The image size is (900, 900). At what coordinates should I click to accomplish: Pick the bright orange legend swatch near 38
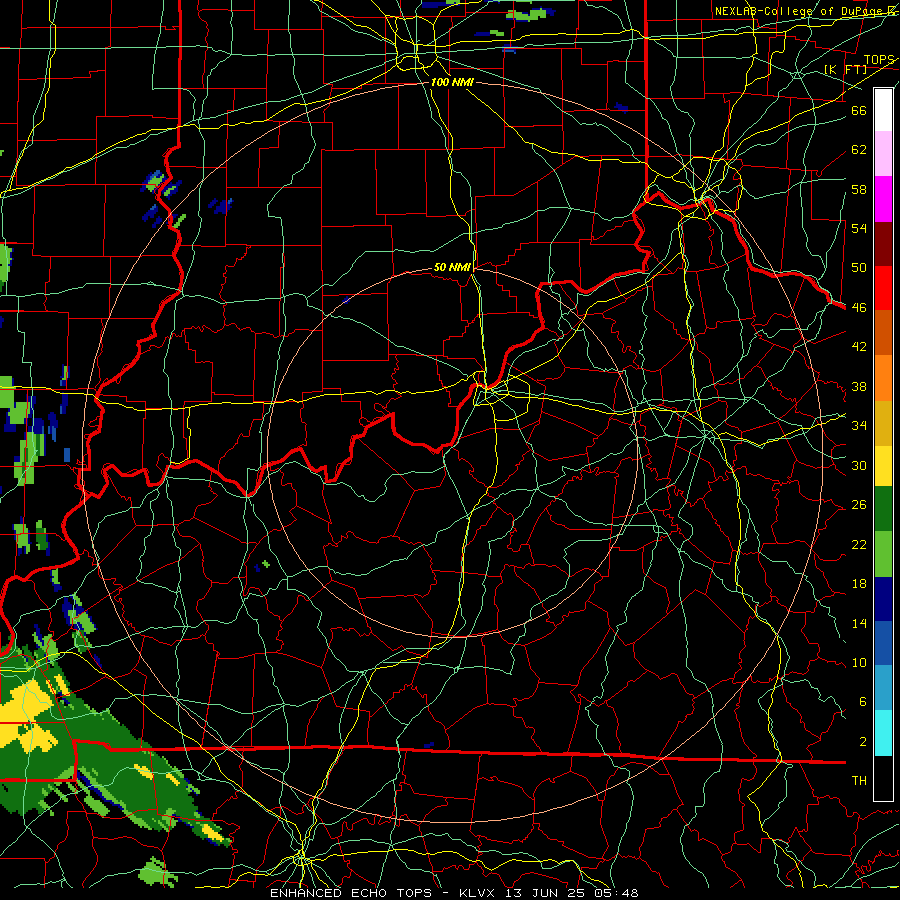point(883,377)
